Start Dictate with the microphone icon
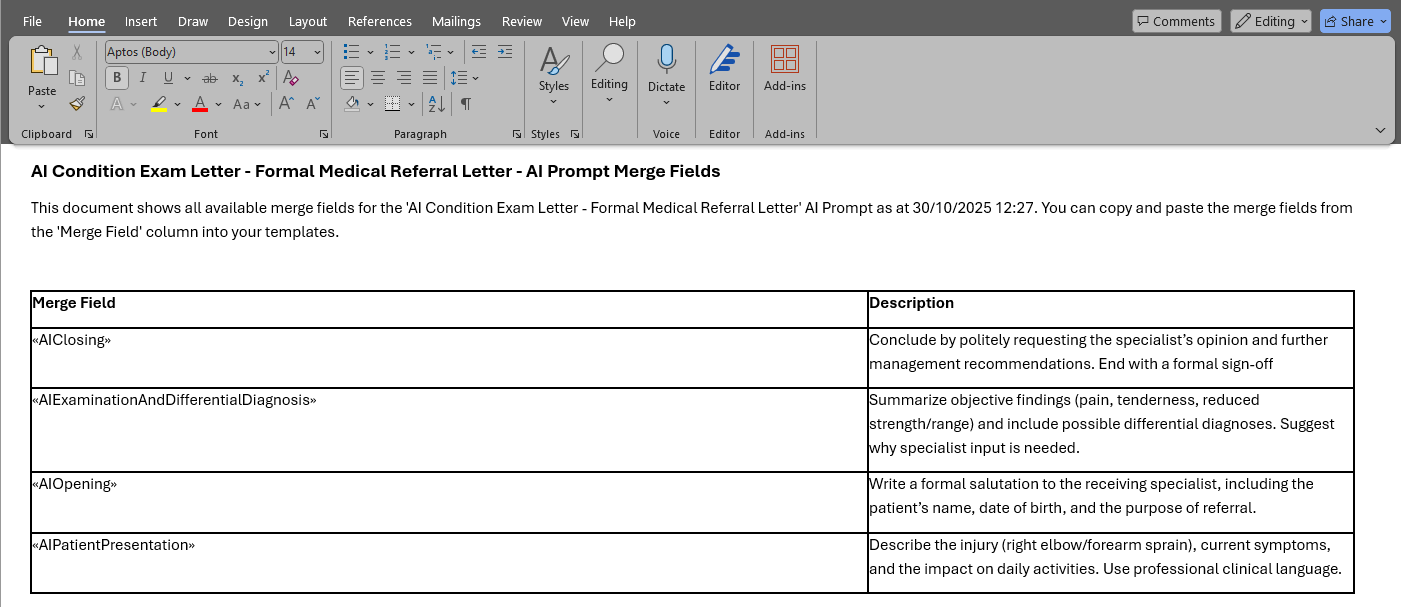The height and width of the screenshot is (607, 1401). (x=666, y=60)
